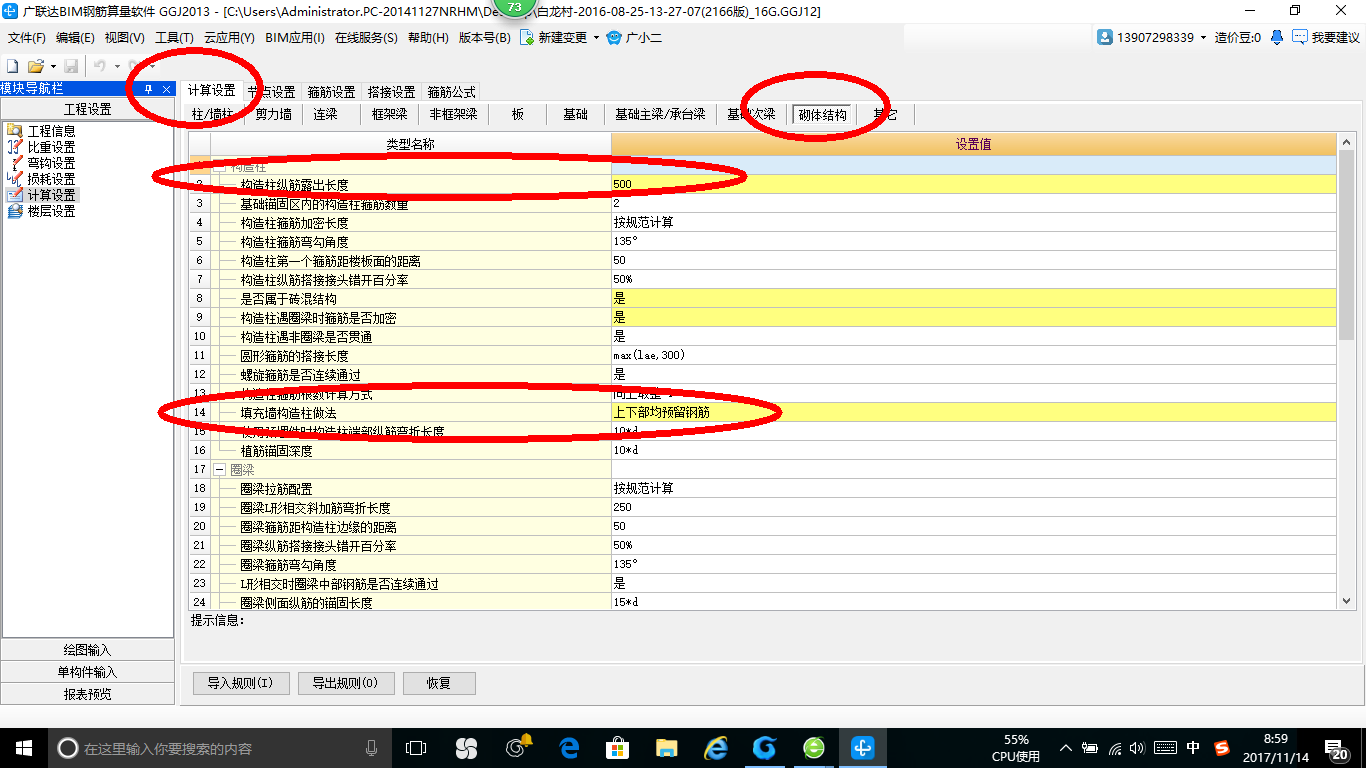
Task: Click the Windows Start button
Action: (x=23, y=748)
